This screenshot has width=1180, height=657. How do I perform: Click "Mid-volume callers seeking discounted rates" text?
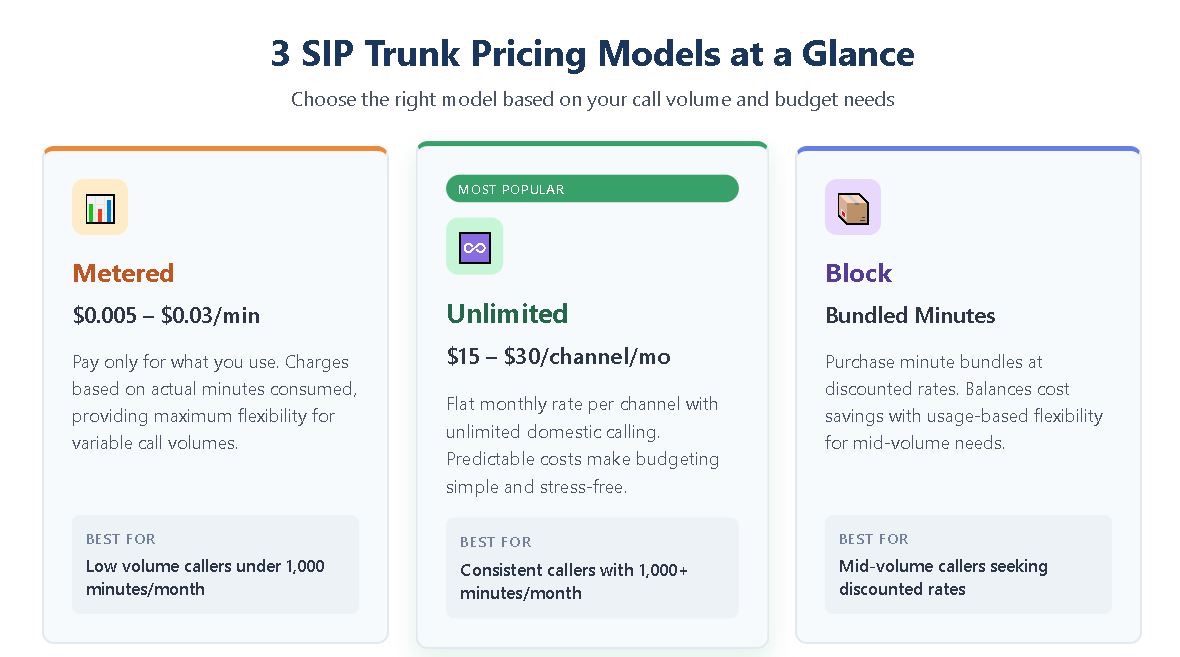point(943,577)
